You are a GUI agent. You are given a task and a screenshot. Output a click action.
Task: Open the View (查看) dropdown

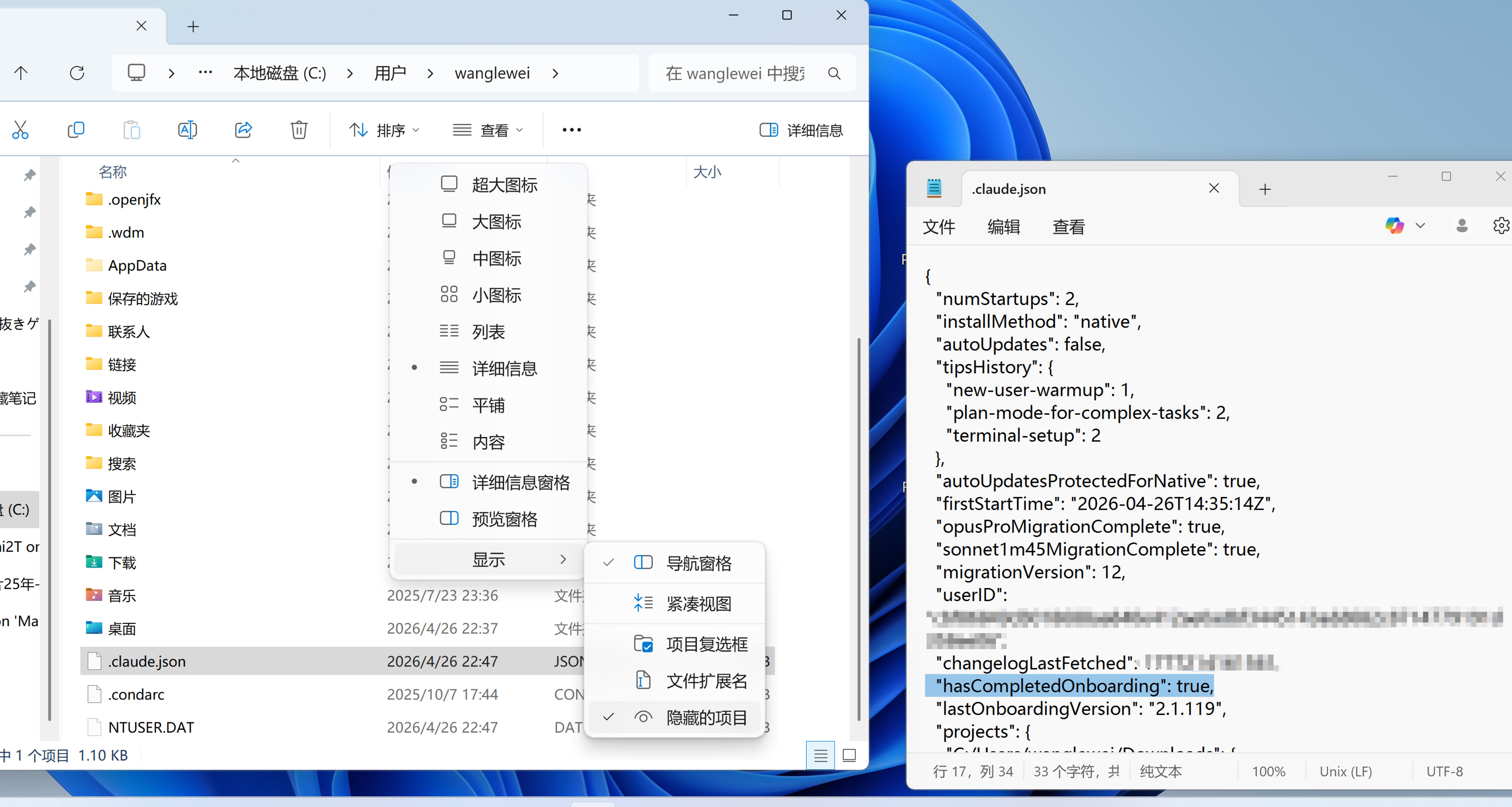tap(487, 130)
